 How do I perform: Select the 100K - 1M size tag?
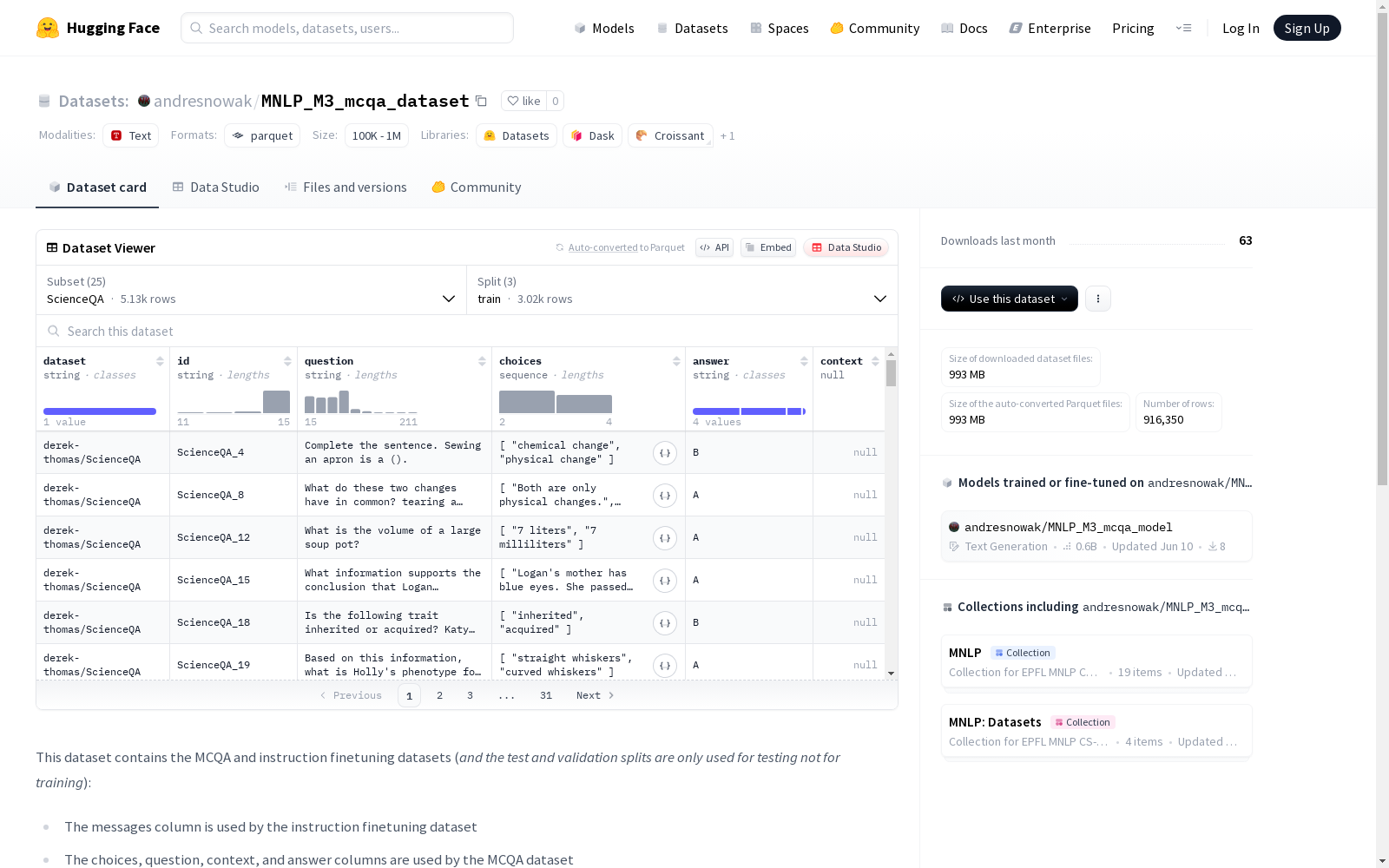coord(377,135)
